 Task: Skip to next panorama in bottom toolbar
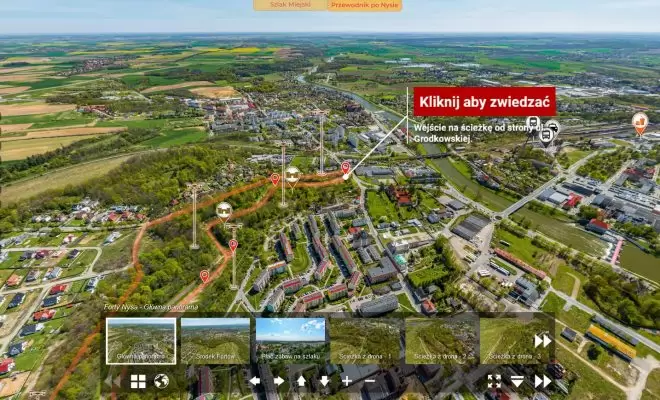pos(542,381)
